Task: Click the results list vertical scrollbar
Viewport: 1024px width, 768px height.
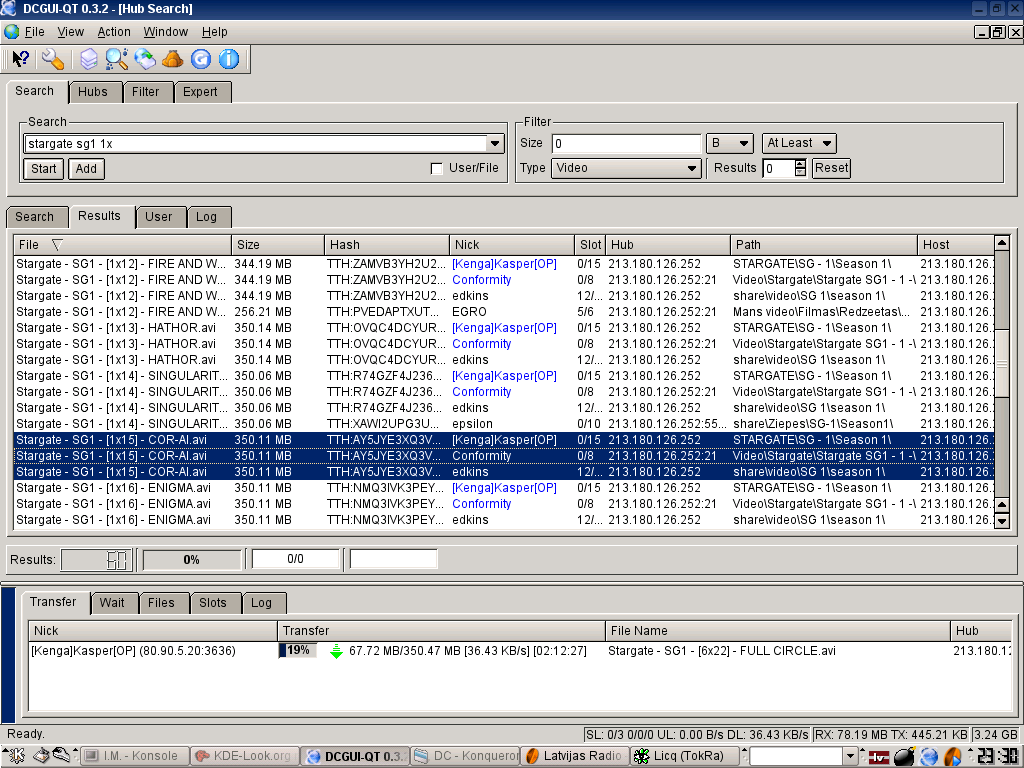Action: point(1002,381)
